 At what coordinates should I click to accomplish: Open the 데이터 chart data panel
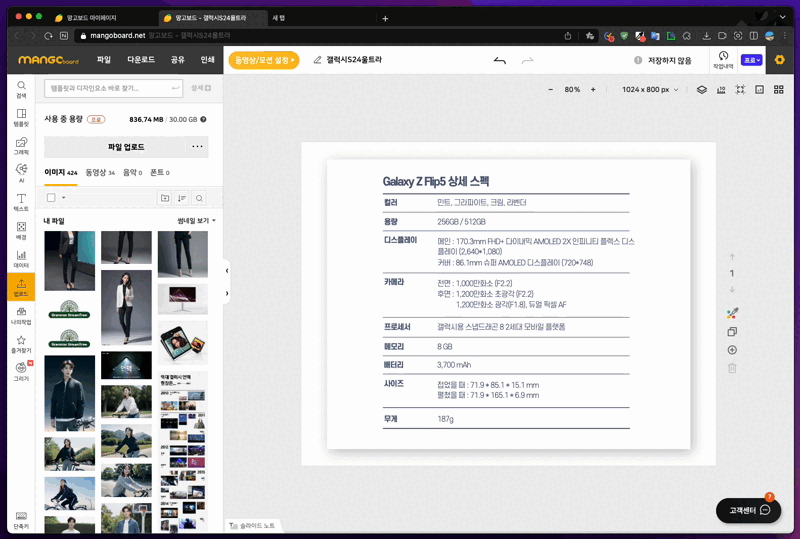pos(21,259)
